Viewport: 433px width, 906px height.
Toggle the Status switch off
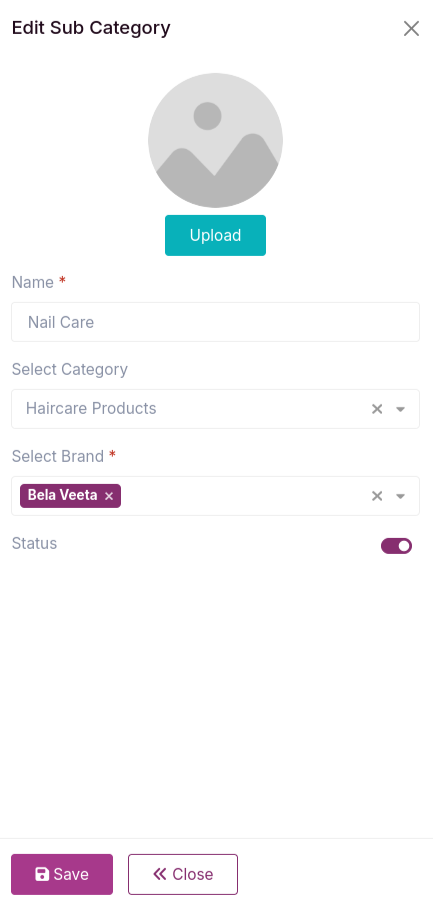[396, 546]
